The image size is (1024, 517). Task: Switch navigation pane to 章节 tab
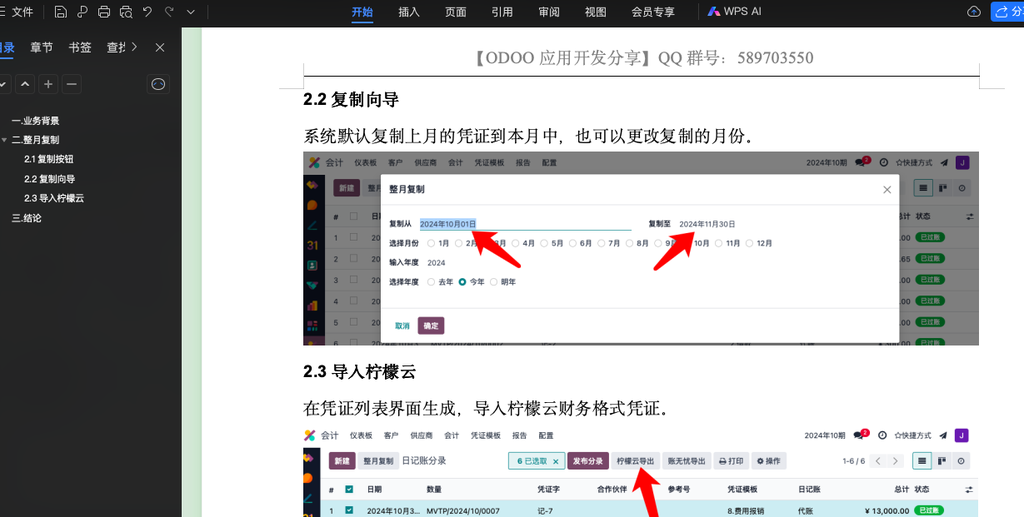coord(41,47)
